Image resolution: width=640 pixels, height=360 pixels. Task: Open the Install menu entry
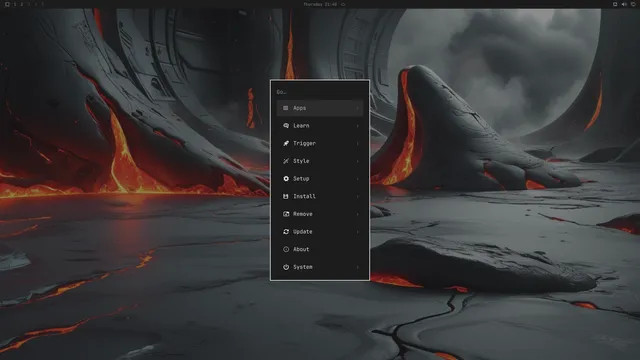coord(320,196)
